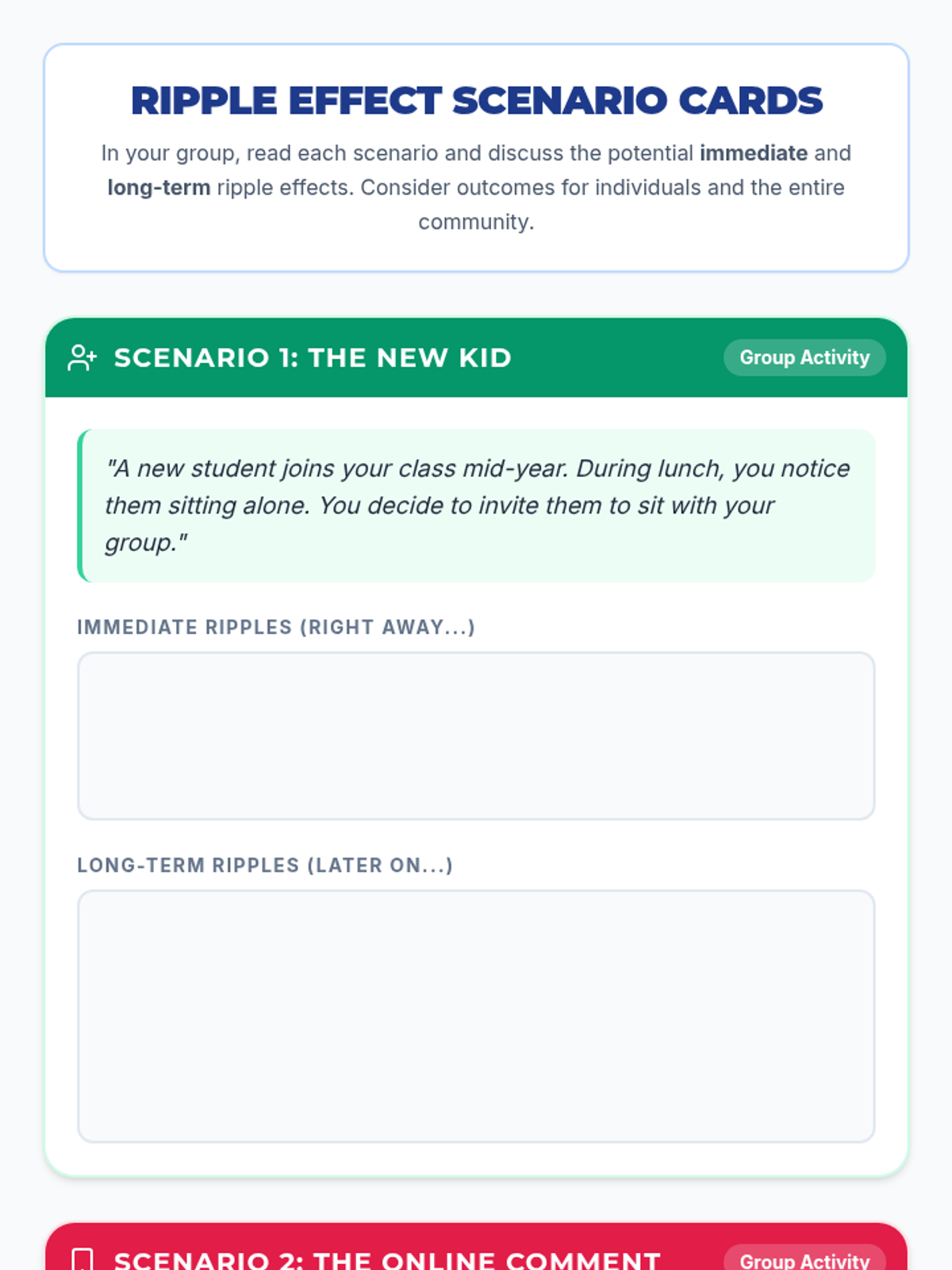Image resolution: width=952 pixels, height=1270 pixels.
Task: Click the new student scenario quote text
Action: (x=476, y=506)
